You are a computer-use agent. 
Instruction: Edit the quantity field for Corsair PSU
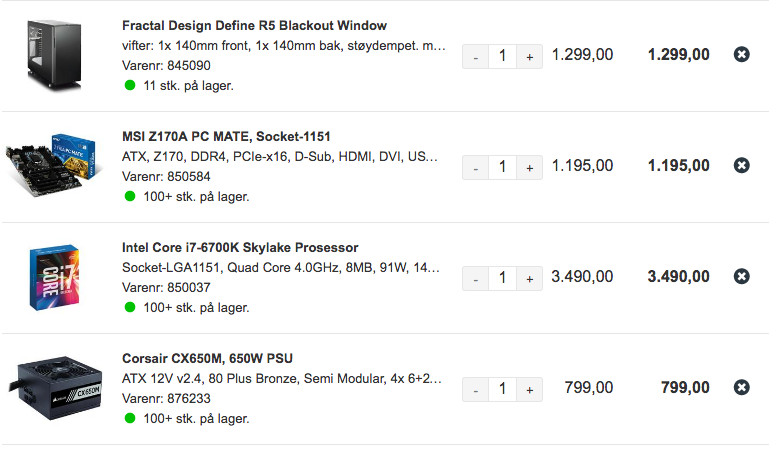[x=502, y=390]
